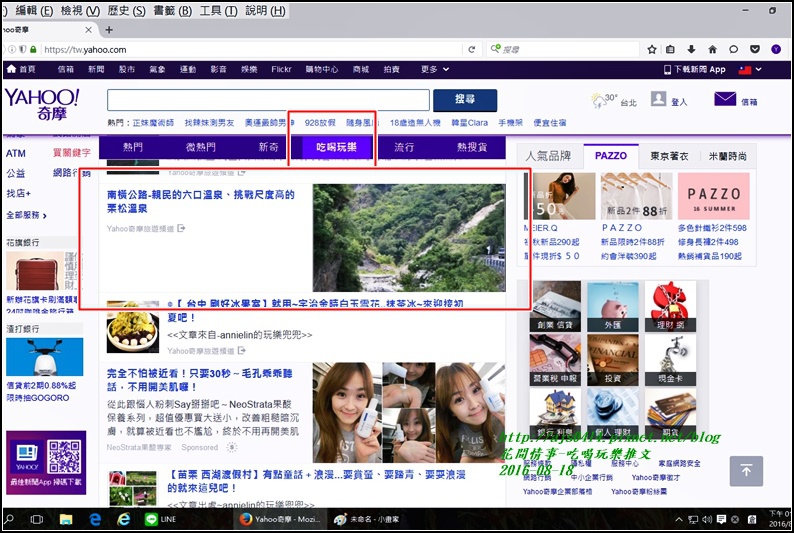Open the Action Center notification icon
The image size is (794, 533).
tap(721, 519)
